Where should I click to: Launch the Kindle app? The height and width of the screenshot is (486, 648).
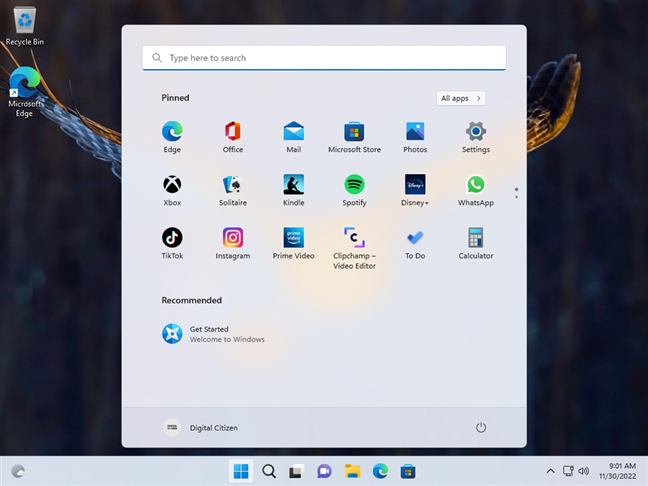[x=293, y=191]
